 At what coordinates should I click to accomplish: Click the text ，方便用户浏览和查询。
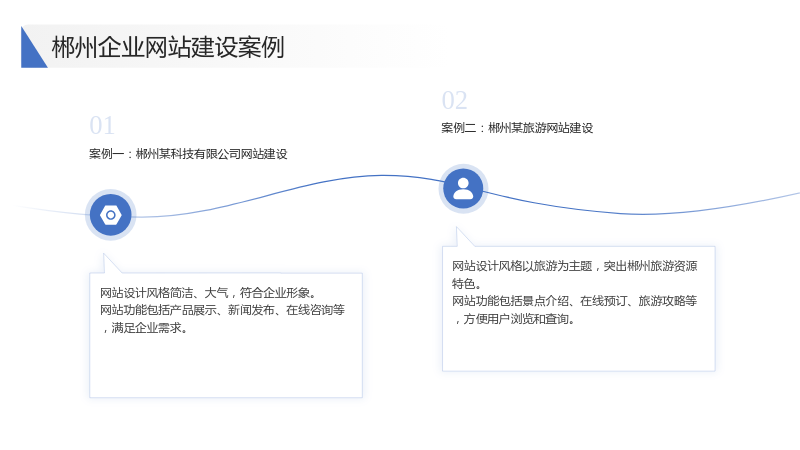pyautogui.click(x=513, y=319)
